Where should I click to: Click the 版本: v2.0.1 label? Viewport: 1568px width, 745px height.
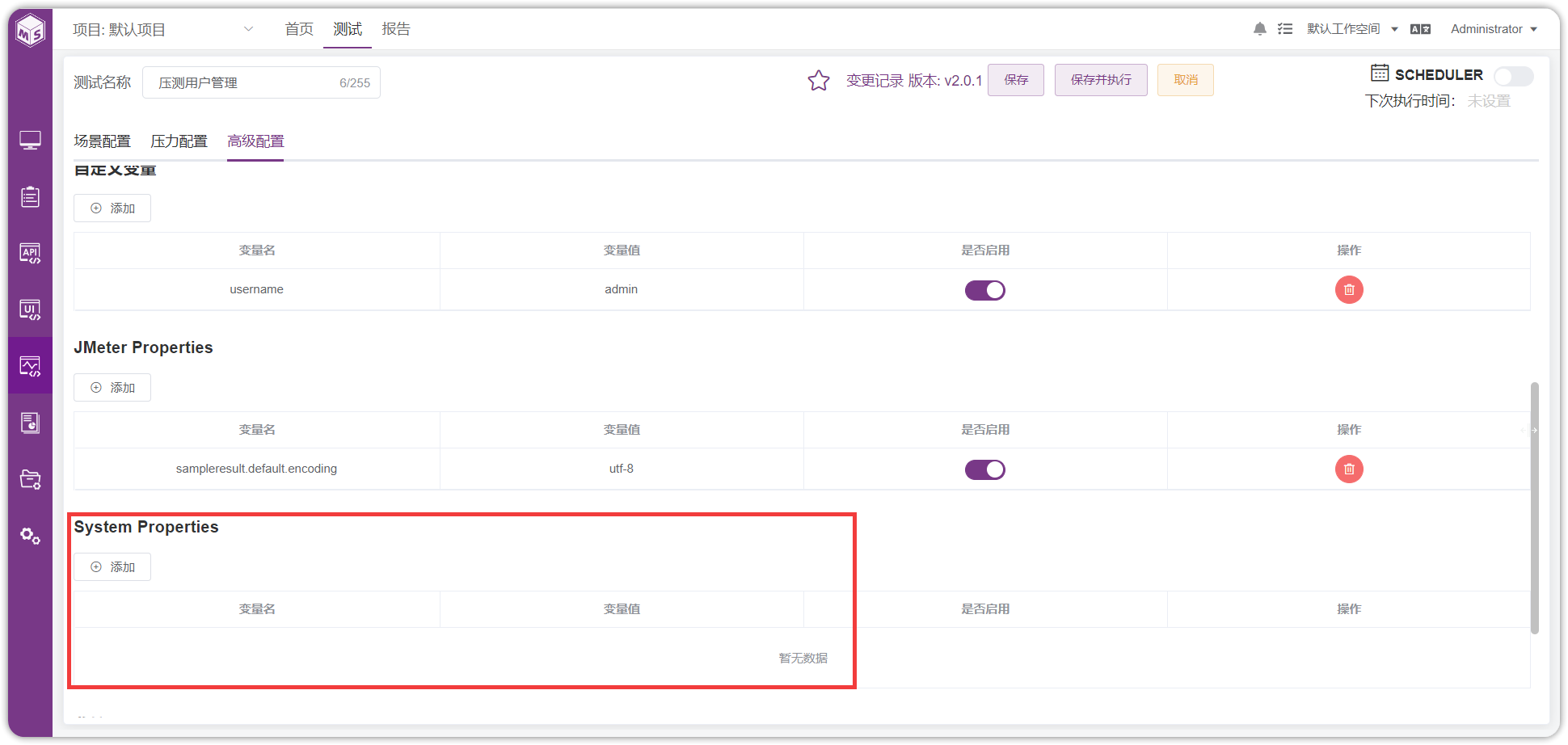[945, 81]
